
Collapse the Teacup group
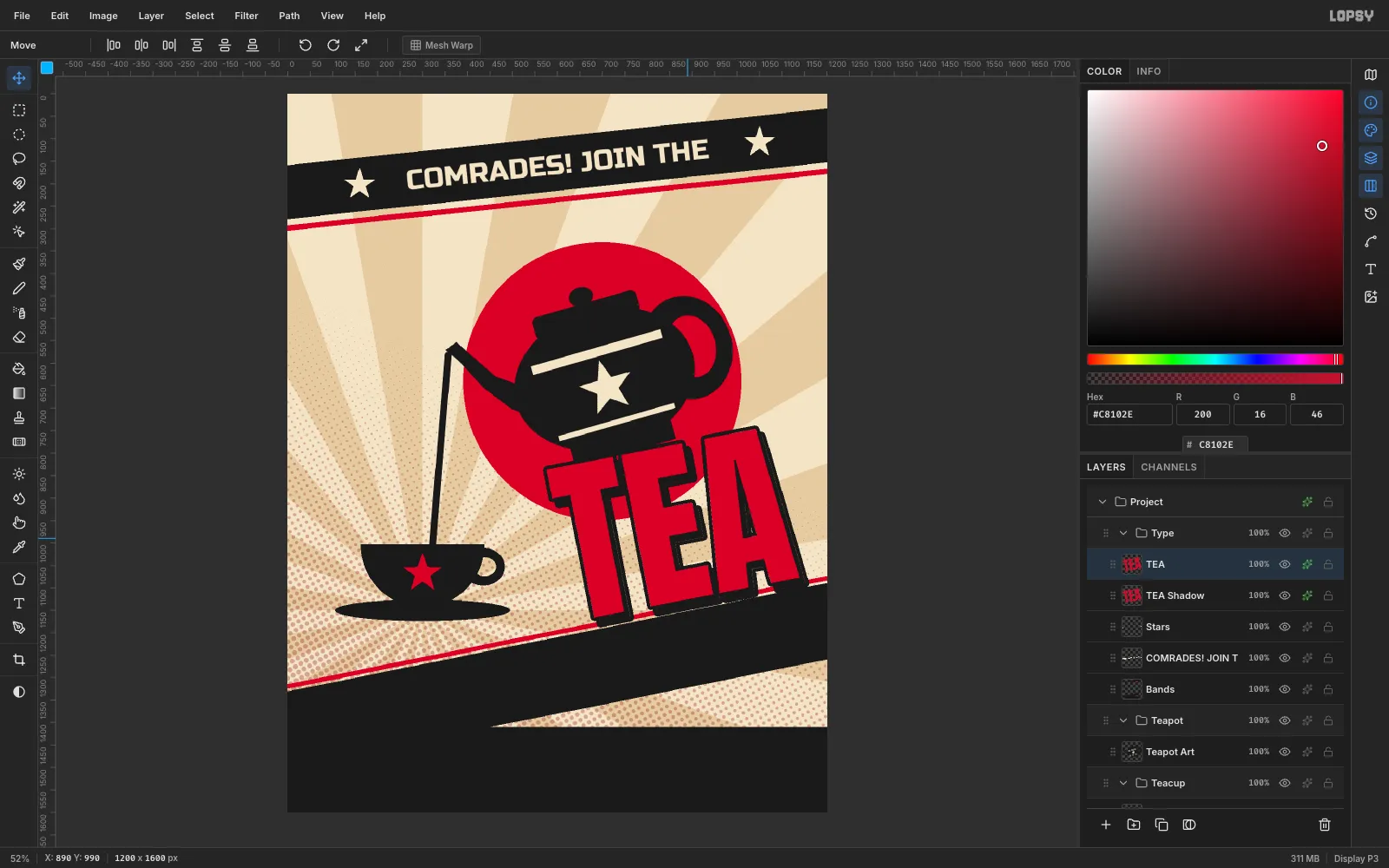point(1123,783)
